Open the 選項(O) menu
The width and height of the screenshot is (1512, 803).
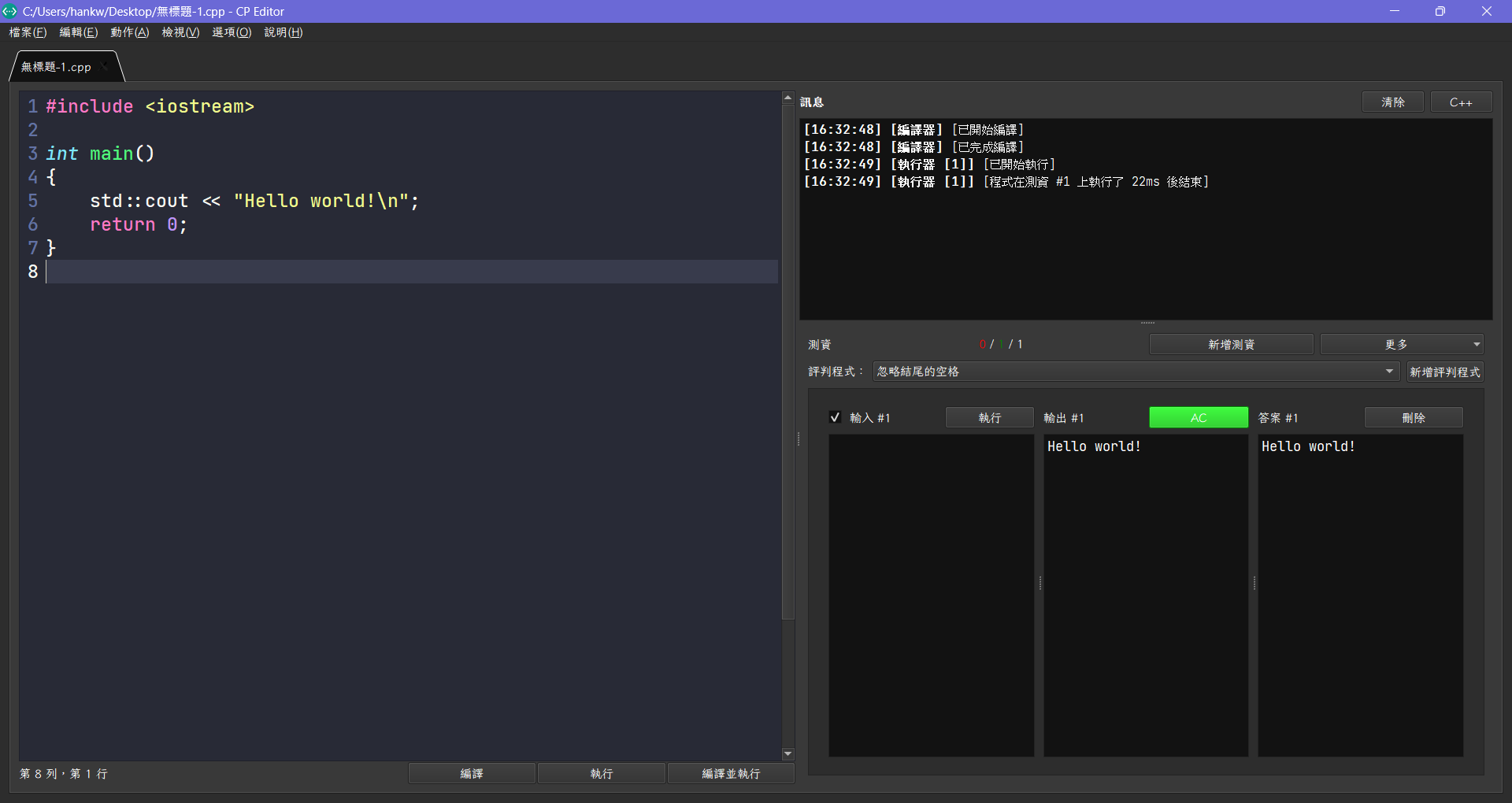coord(232,32)
